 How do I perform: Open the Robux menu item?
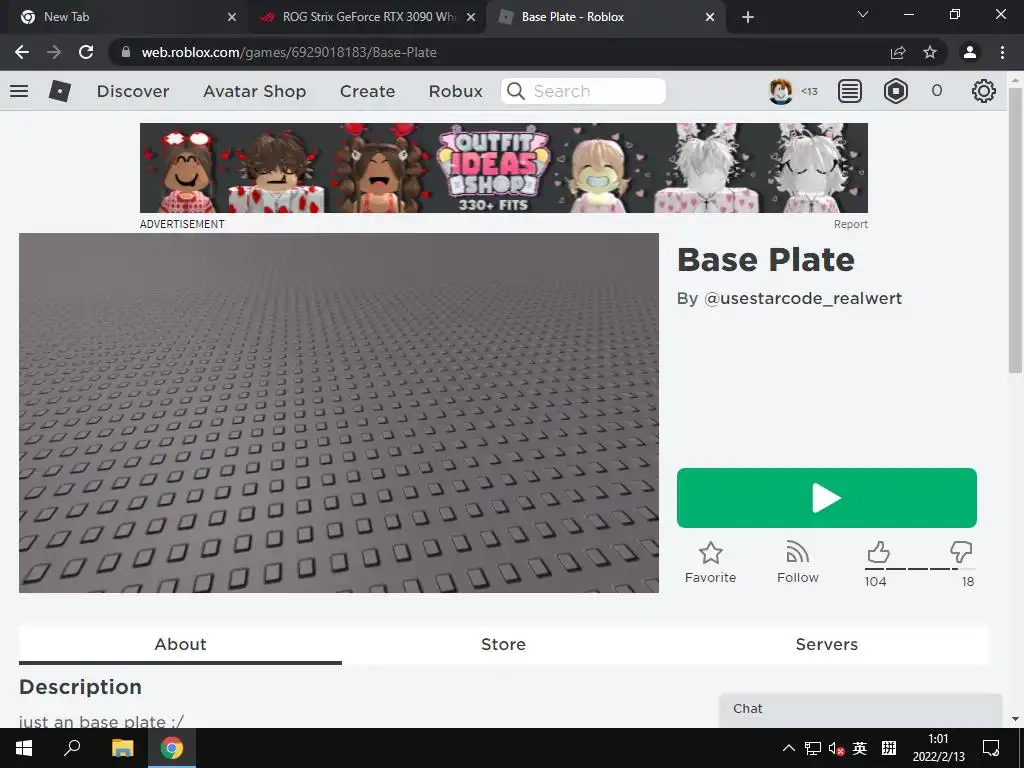click(456, 91)
